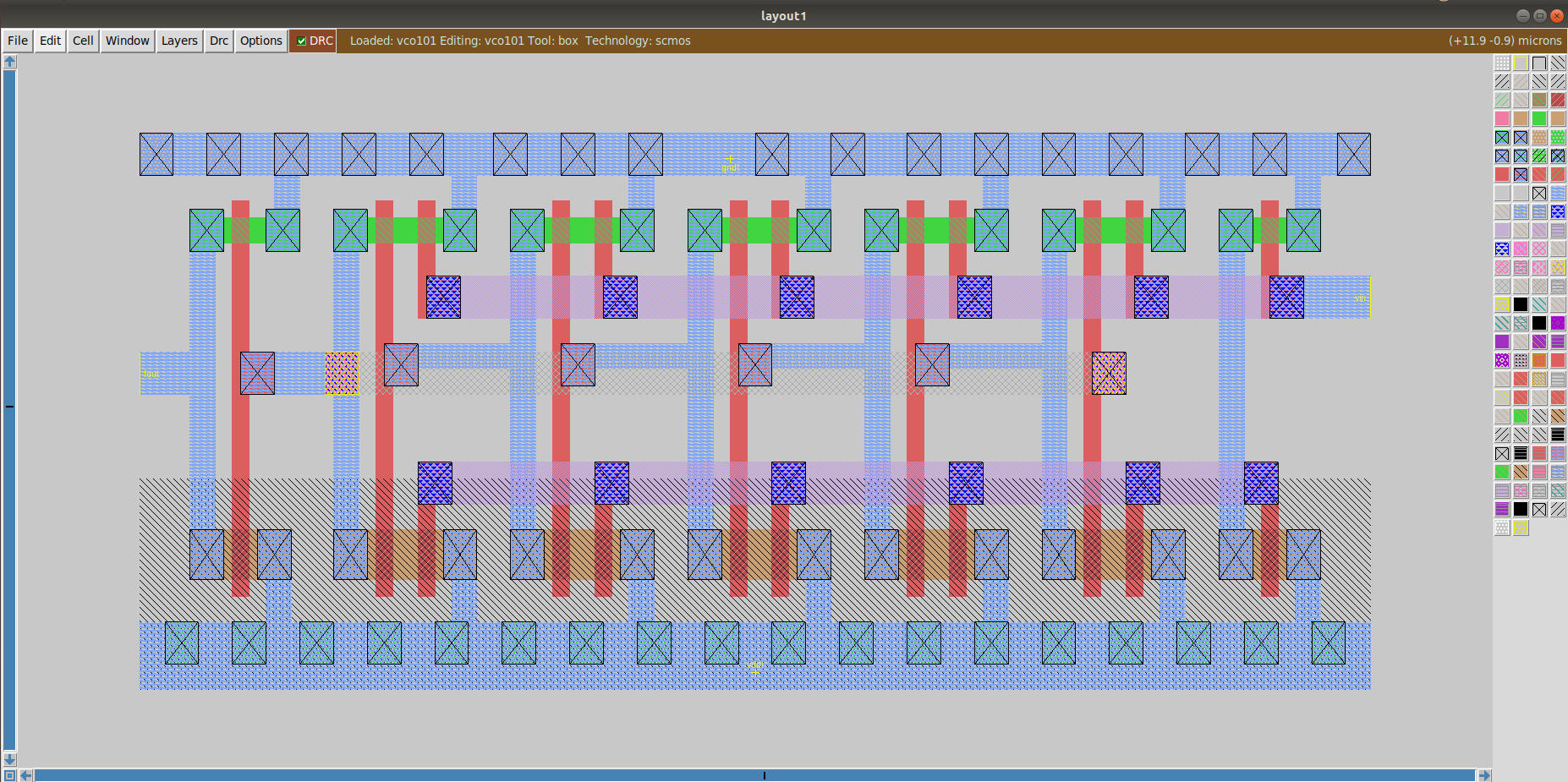
Task: Select the pink horizontal stripes layer icon
Action: [x=1539, y=472]
